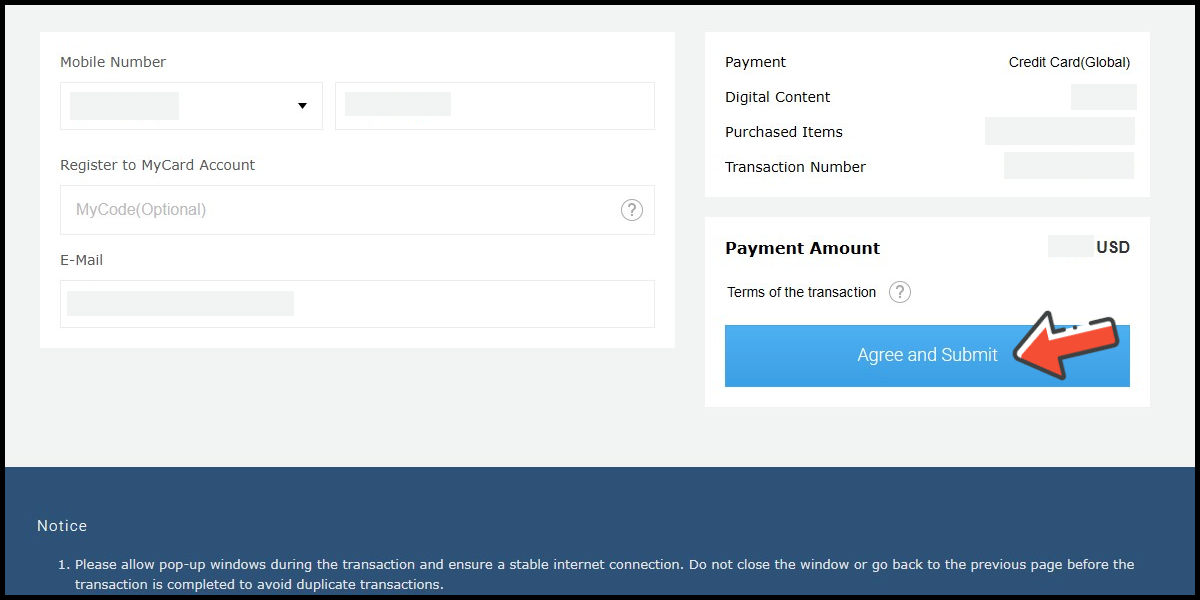
Task: Click the Notice heading in footer
Action: (62, 526)
